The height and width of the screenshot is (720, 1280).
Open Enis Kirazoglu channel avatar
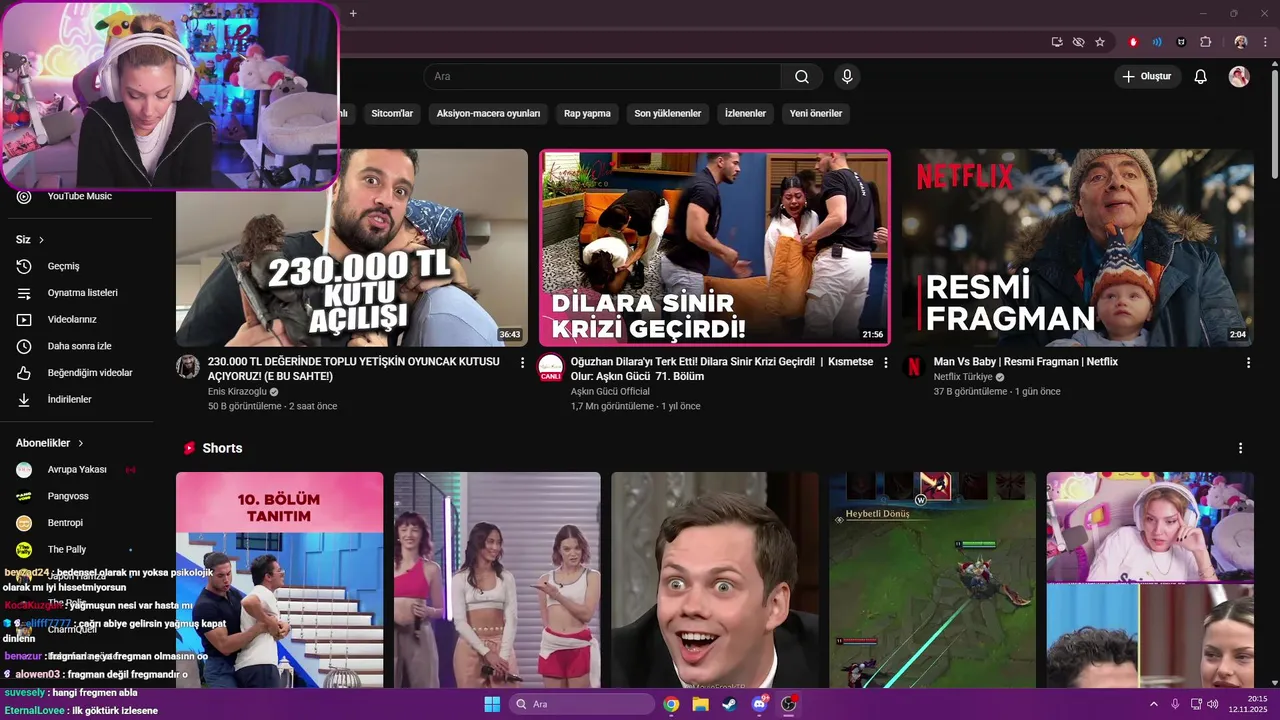pyautogui.click(x=188, y=367)
